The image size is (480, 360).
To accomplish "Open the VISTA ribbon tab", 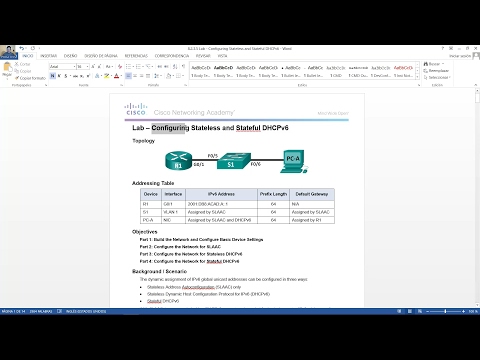I will point(222,56).
